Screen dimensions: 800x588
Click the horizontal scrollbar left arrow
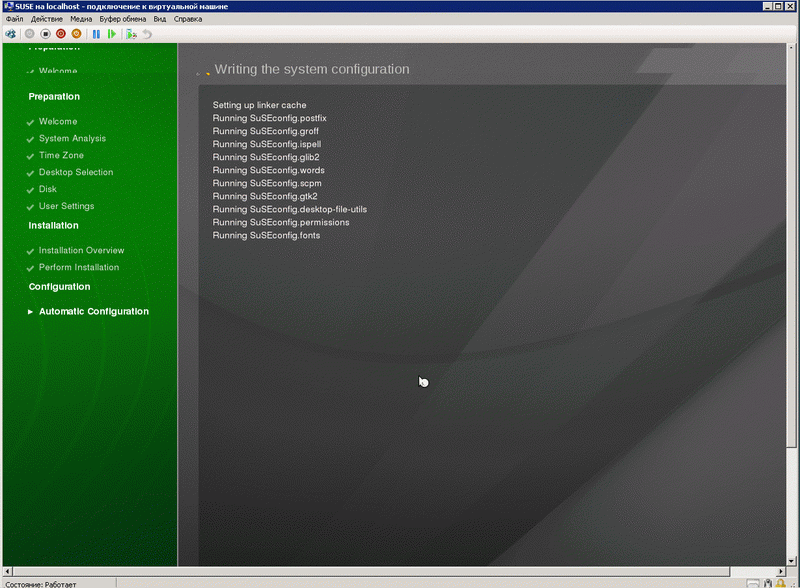tap(8, 572)
